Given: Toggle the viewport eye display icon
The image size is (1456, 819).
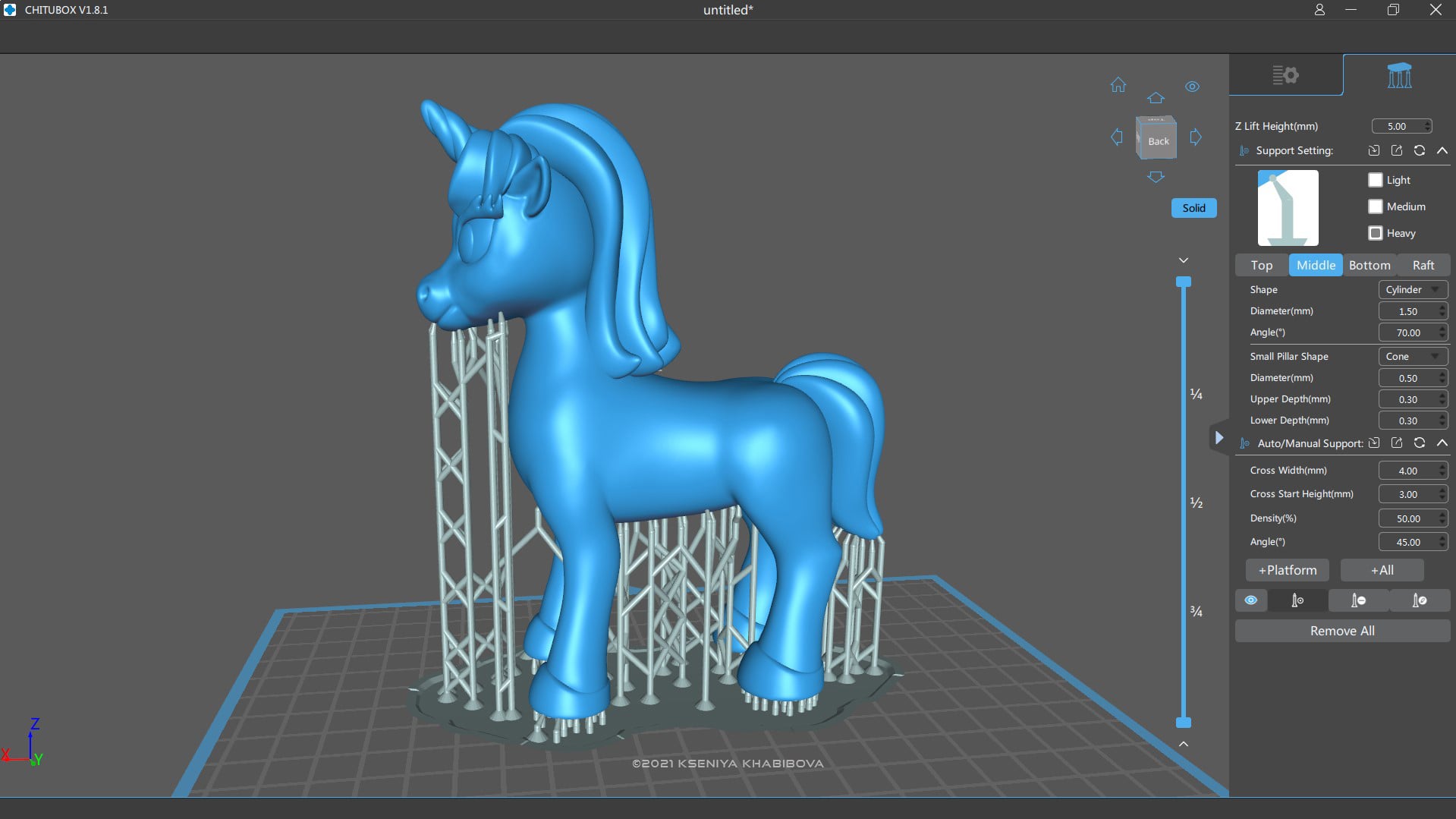Looking at the screenshot, I should coord(1192,87).
